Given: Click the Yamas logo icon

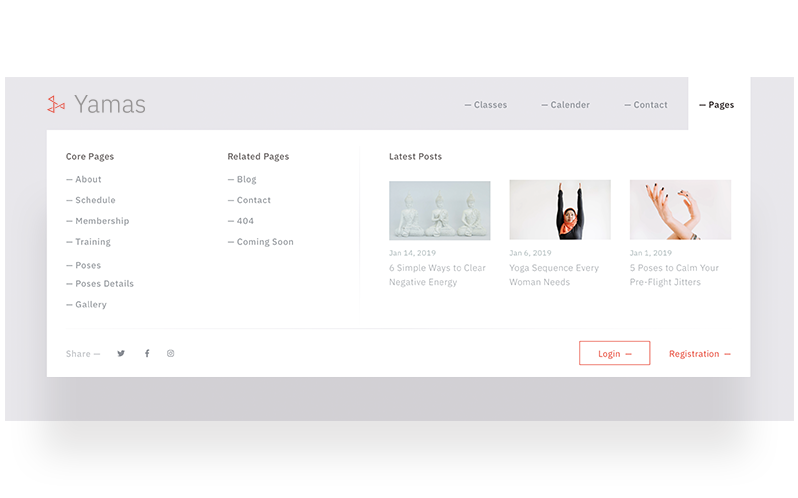Looking at the screenshot, I should tap(56, 104).
